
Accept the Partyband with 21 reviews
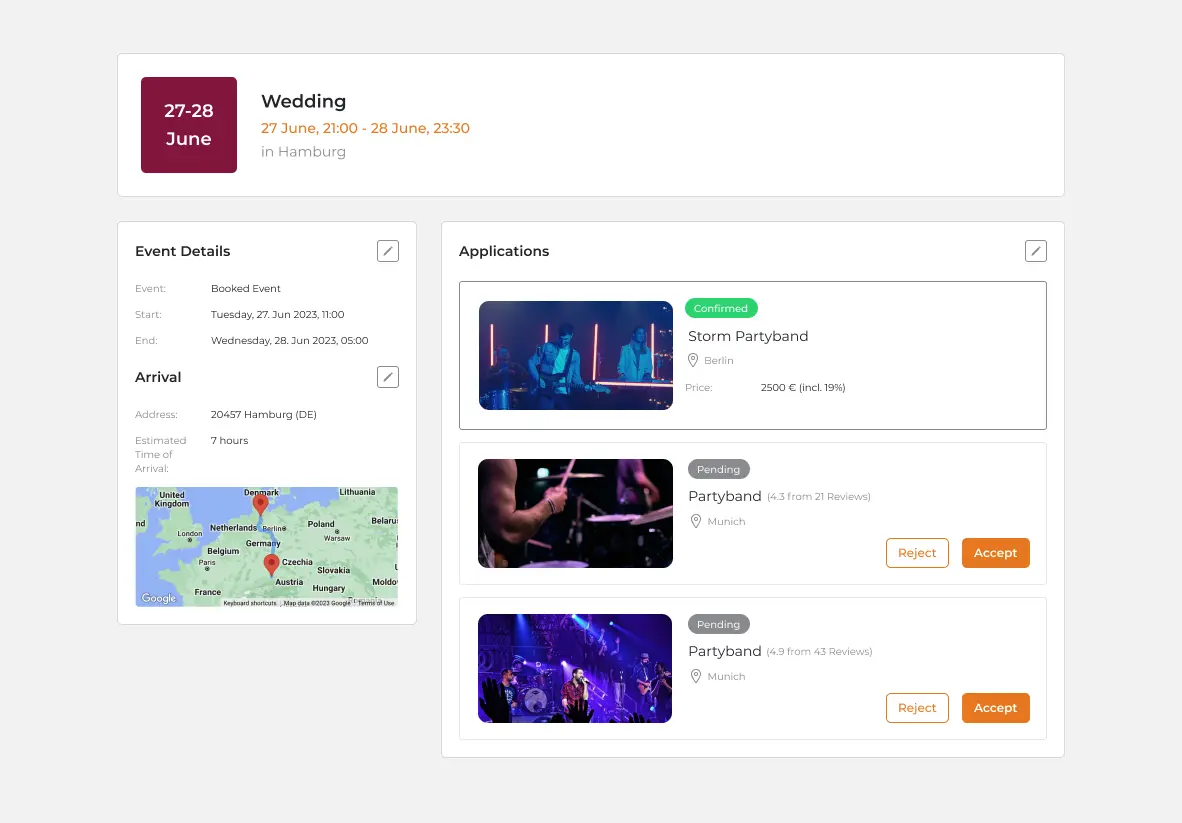point(995,553)
